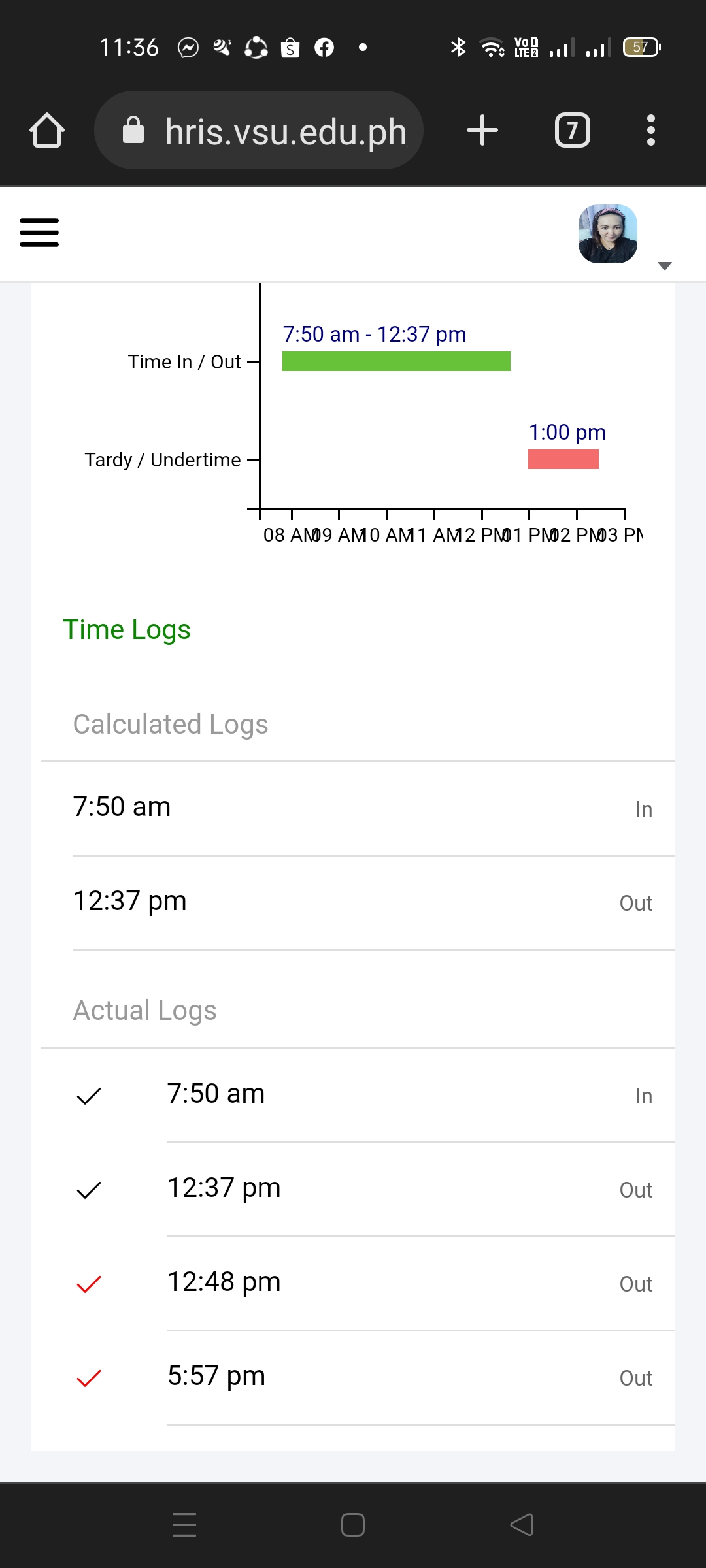This screenshot has width=706, height=1568.
Task: Tap the site lock security icon
Action: [x=133, y=131]
